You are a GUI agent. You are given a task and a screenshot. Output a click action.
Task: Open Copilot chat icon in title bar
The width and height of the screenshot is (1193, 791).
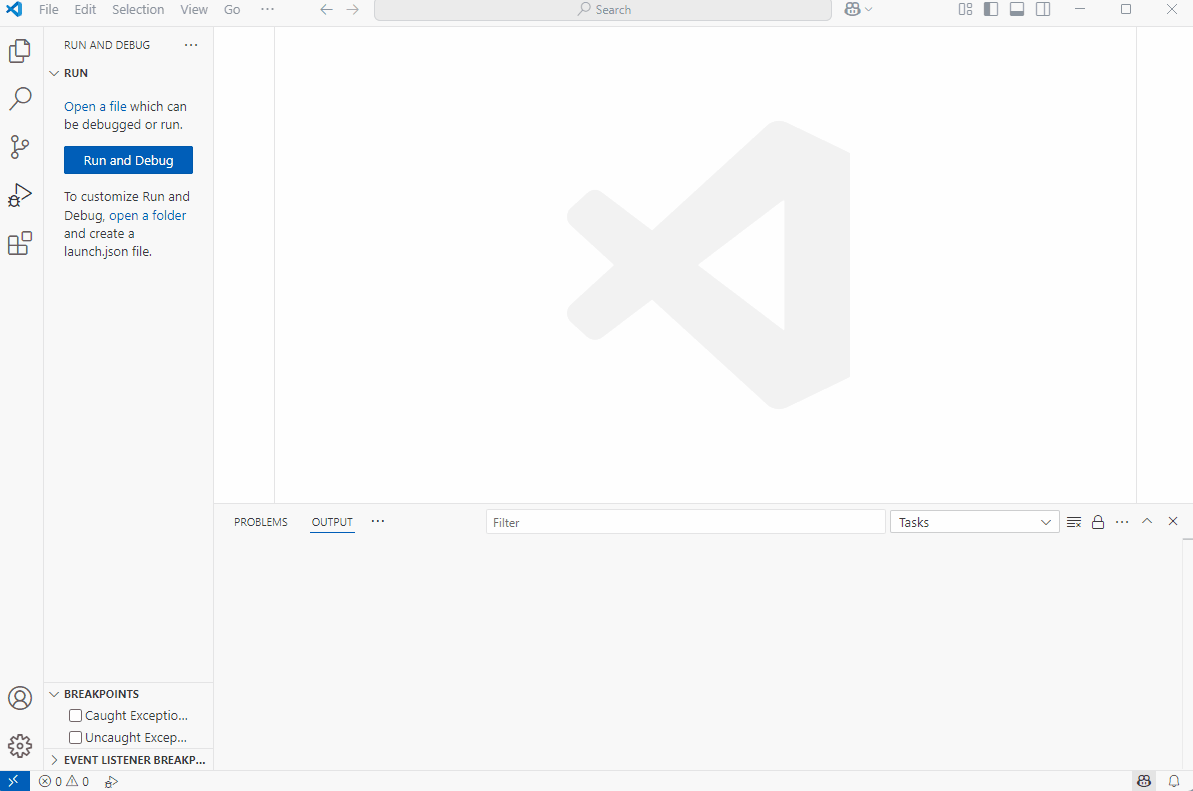pyautogui.click(x=852, y=9)
